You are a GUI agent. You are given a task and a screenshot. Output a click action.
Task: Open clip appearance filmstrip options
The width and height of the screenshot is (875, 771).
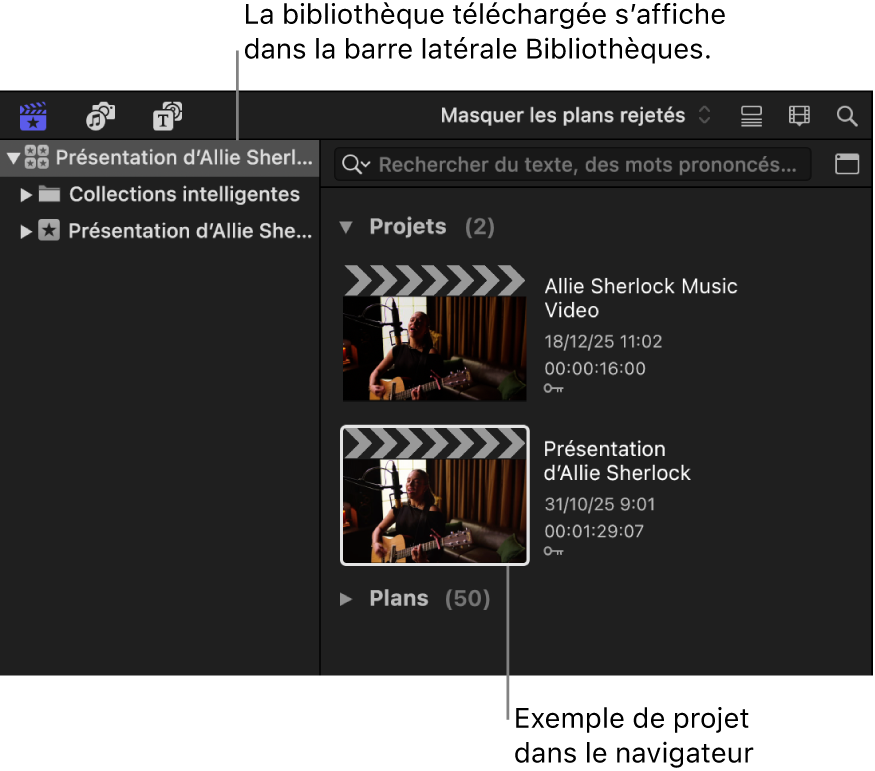click(x=799, y=116)
